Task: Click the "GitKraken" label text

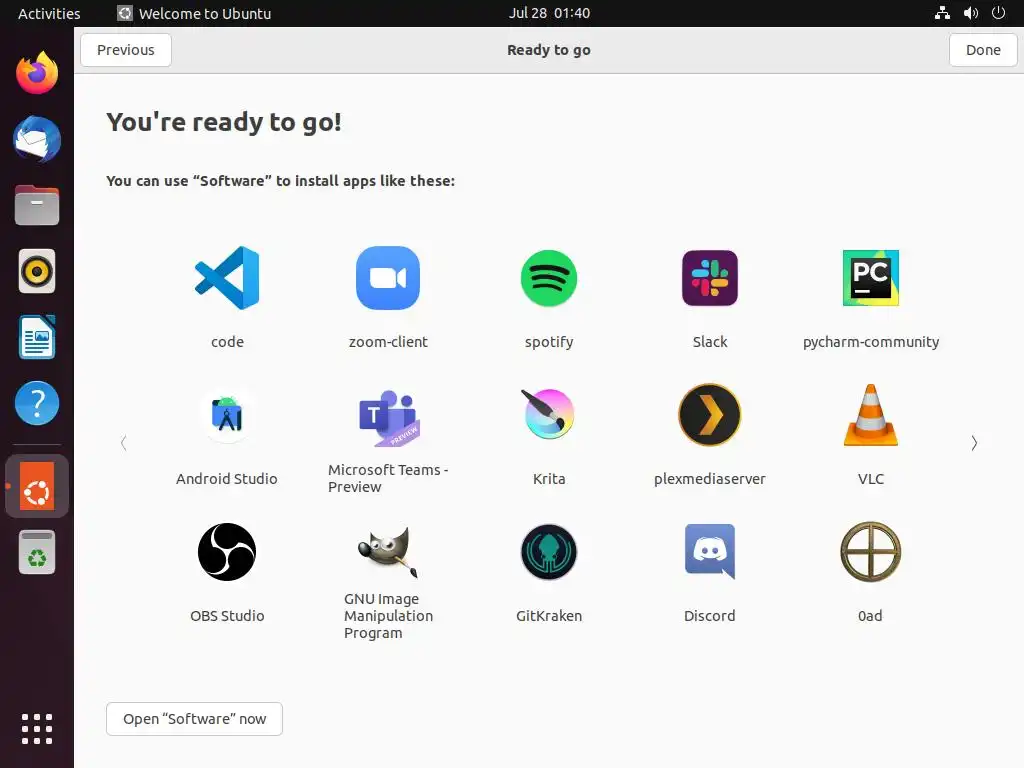Action: pyautogui.click(x=549, y=616)
